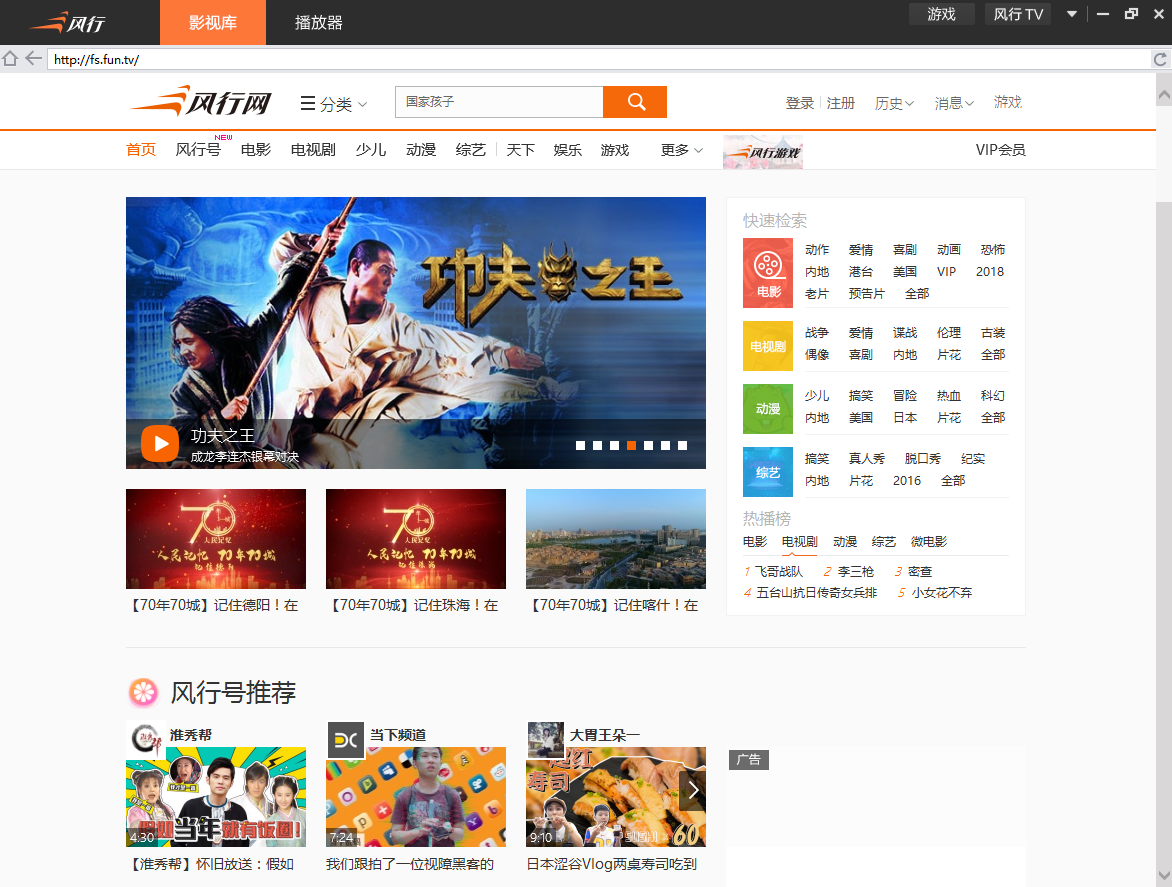
Task: Open 当下频道 channel logo
Action: pos(346,740)
